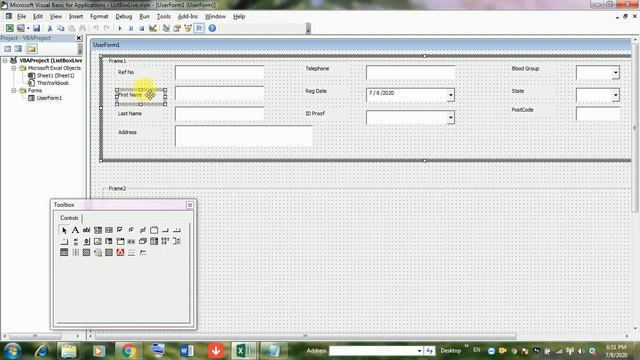Select the Frame tool in Toolbox
This screenshot has width=640, height=360.
154,230
